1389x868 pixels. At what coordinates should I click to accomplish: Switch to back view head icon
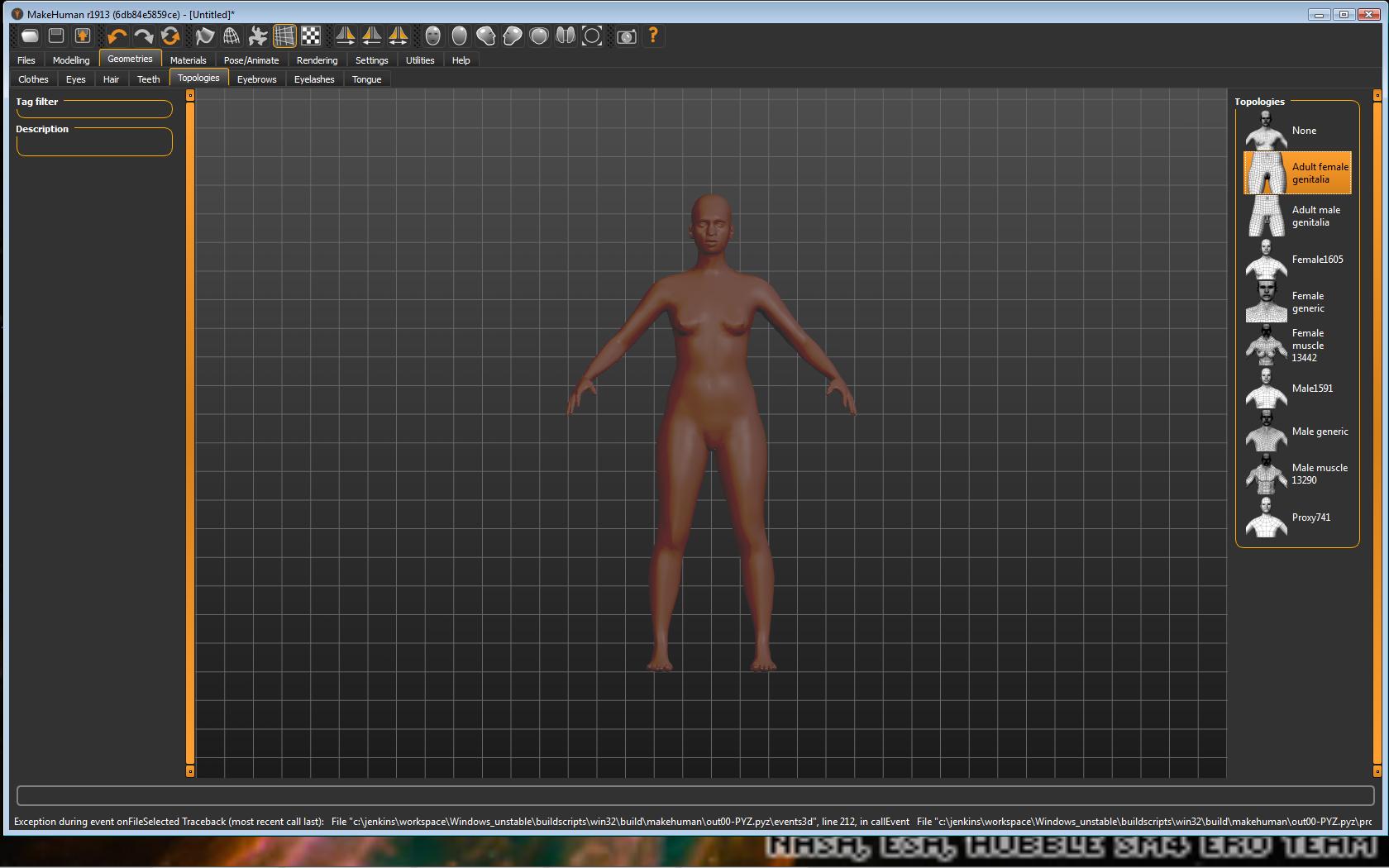460,36
